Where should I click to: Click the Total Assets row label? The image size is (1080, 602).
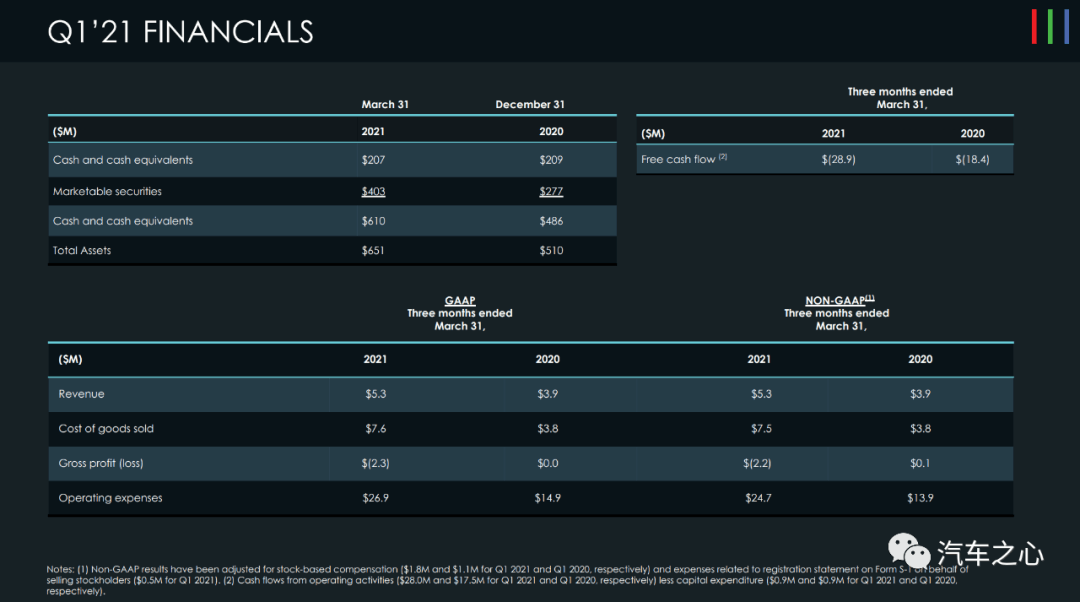click(x=82, y=251)
